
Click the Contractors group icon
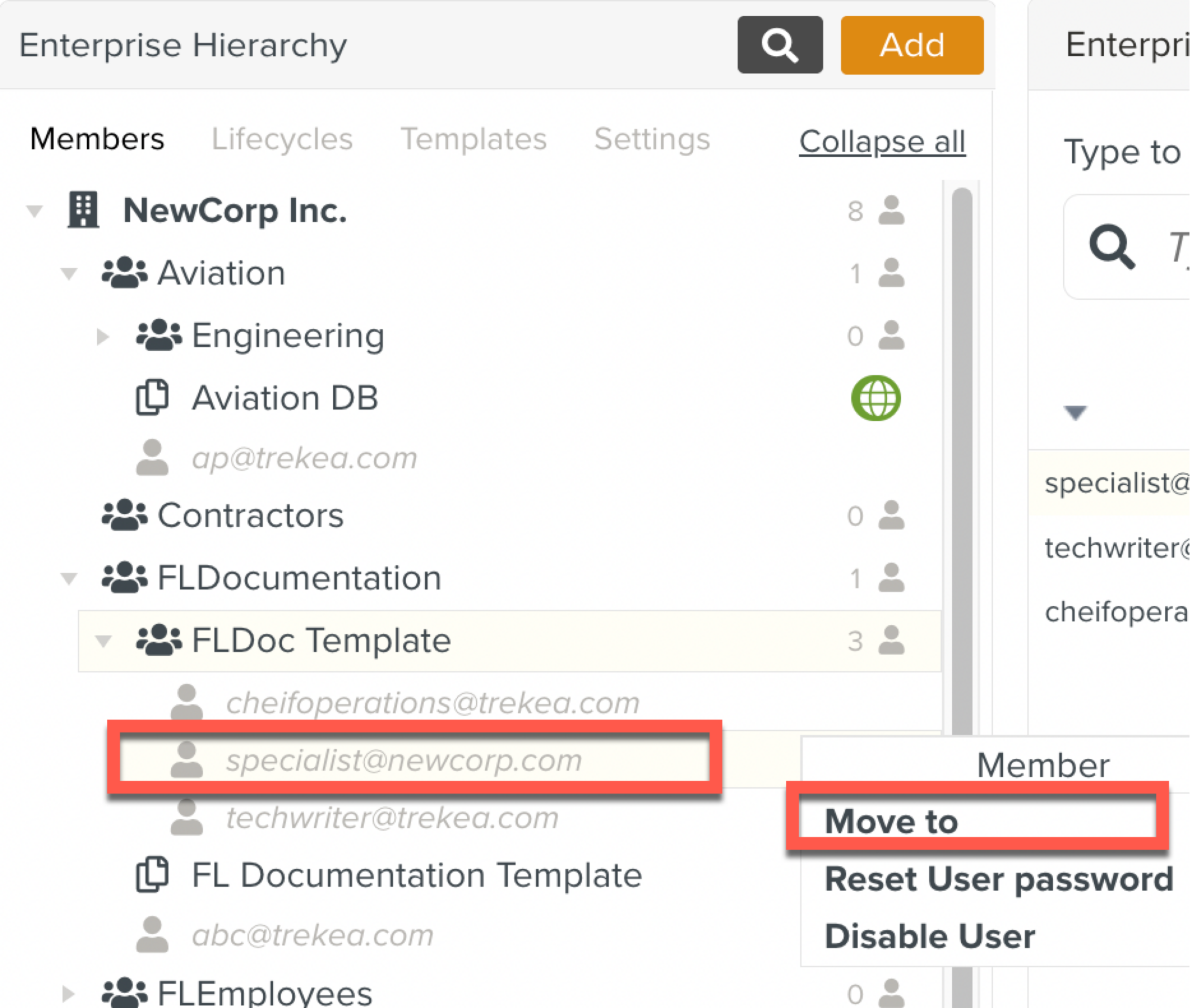coord(124,515)
